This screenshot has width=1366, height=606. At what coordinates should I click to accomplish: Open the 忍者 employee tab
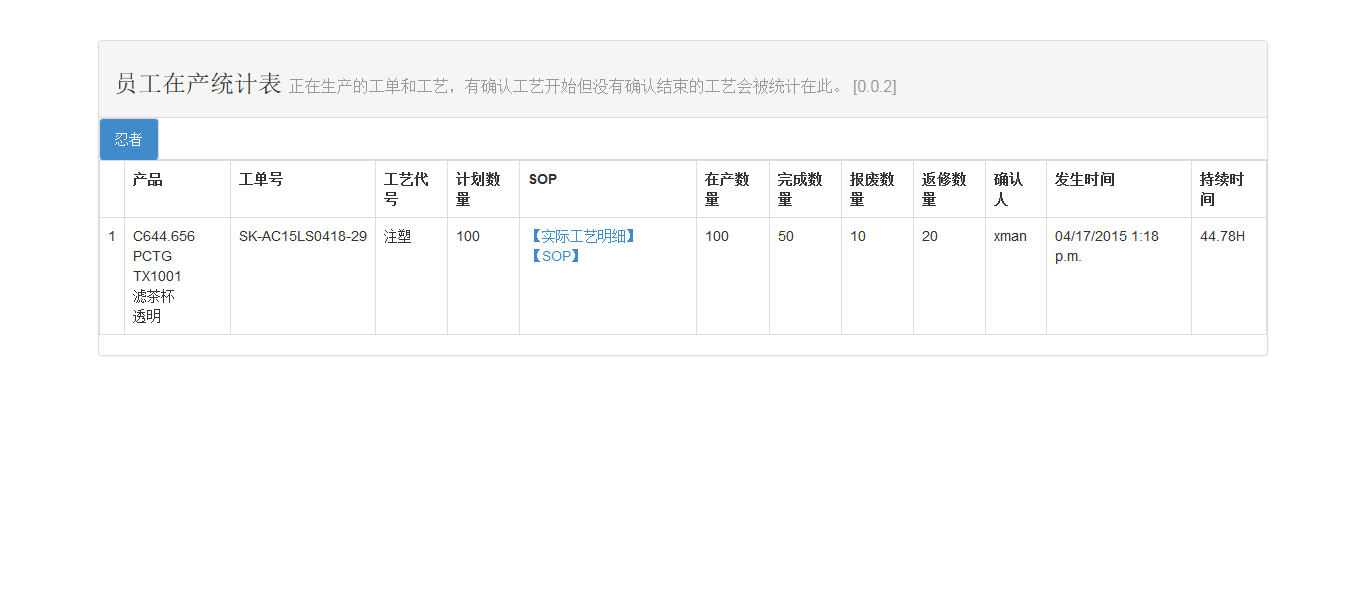point(128,140)
